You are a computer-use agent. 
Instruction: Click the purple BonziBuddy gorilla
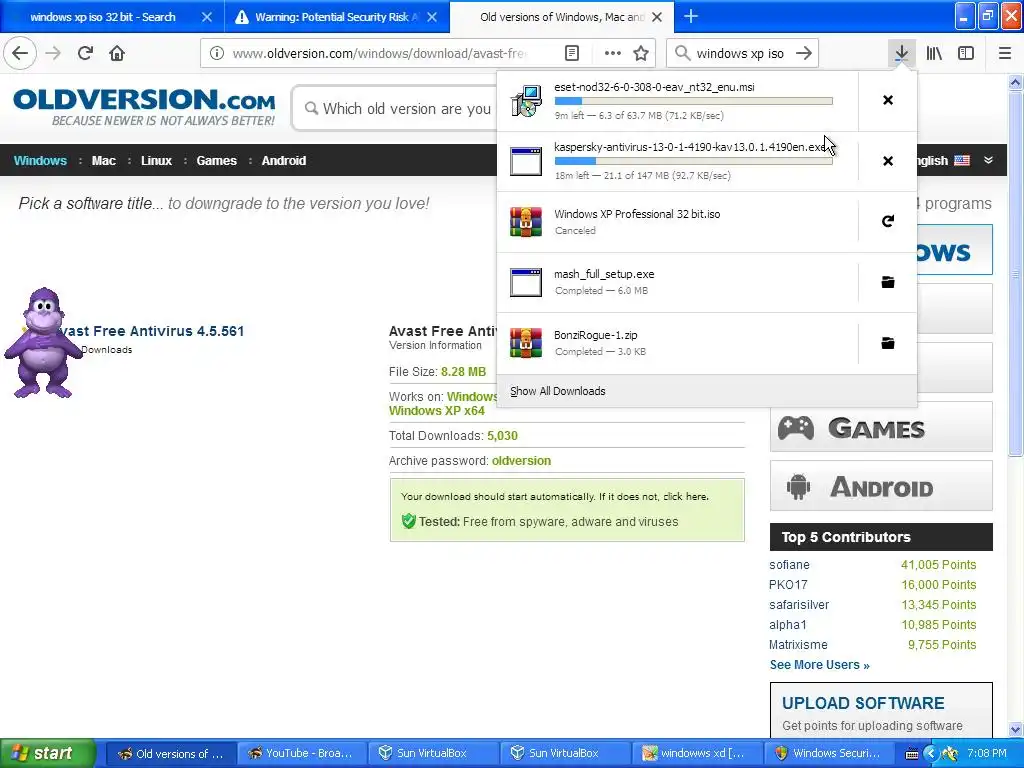click(42, 343)
